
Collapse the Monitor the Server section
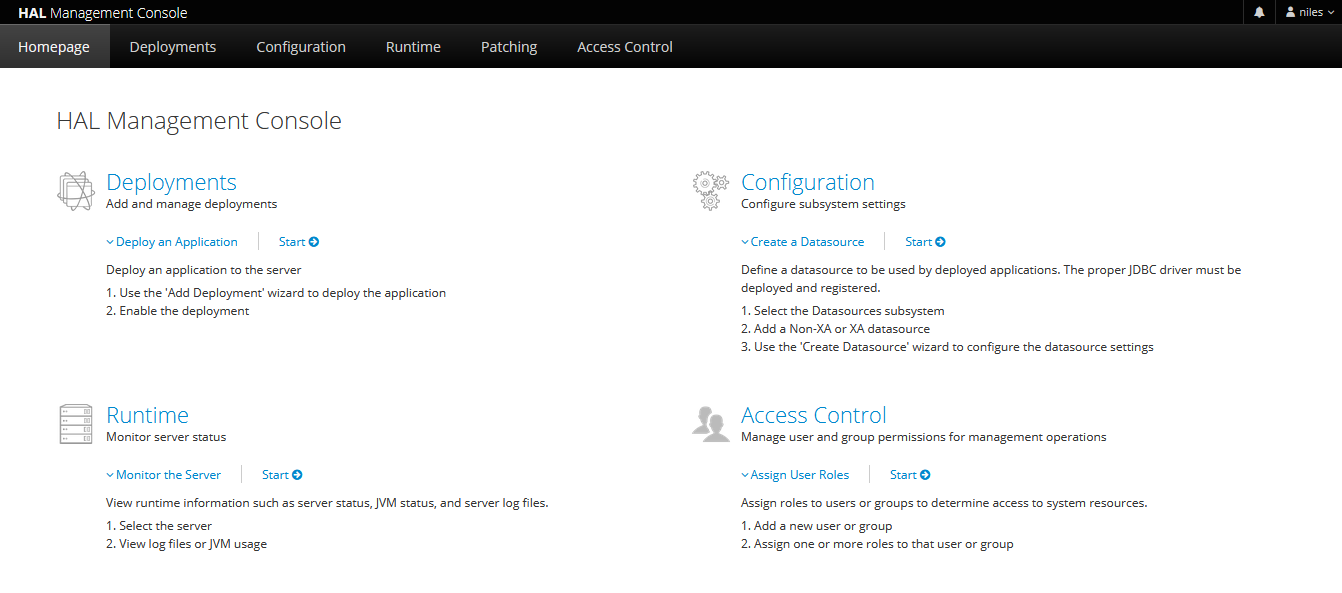[x=163, y=475]
